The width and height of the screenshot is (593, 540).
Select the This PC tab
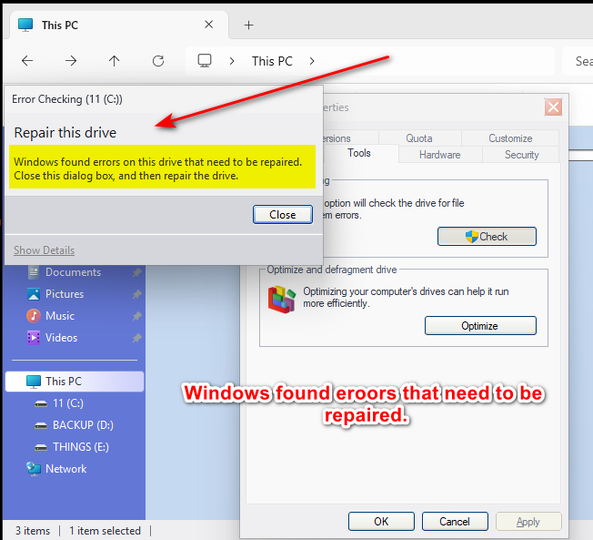119,25
